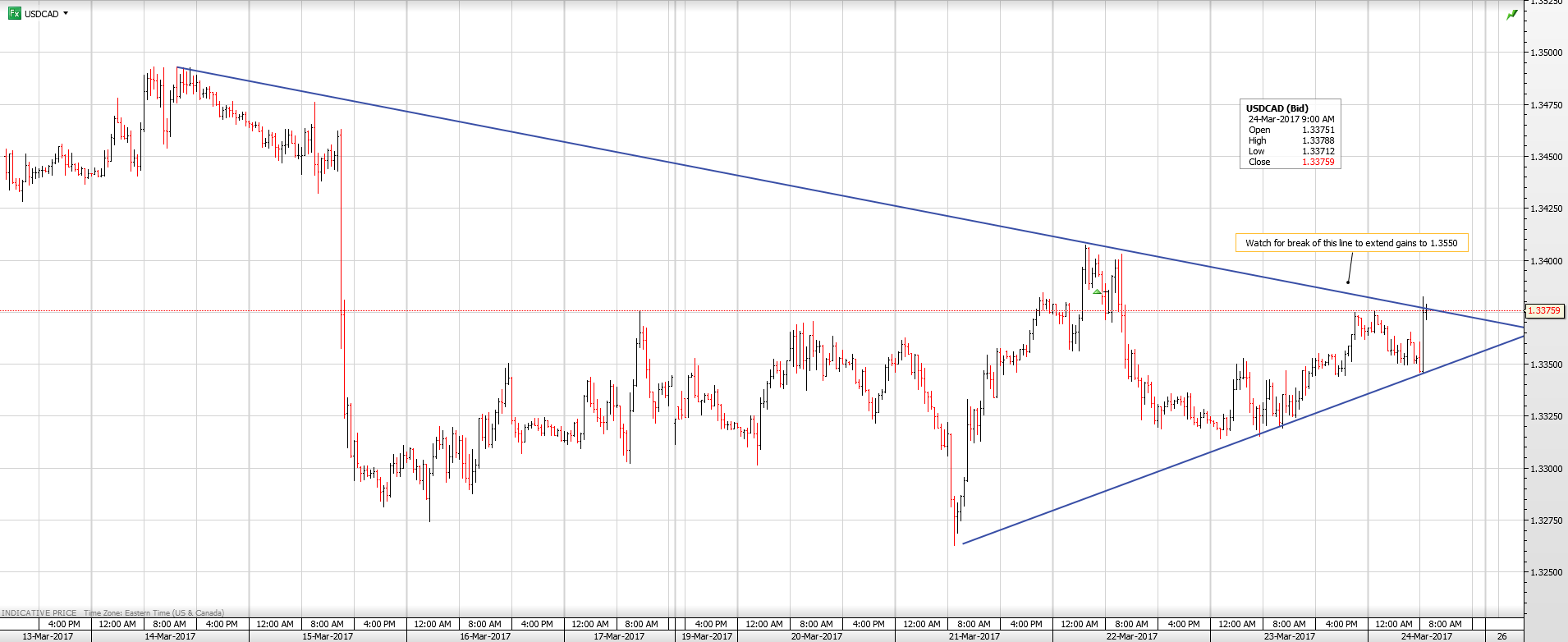Click the 1.32500 price axis label
This screenshot has height=642, width=1568.
pyautogui.click(x=1546, y=572)
